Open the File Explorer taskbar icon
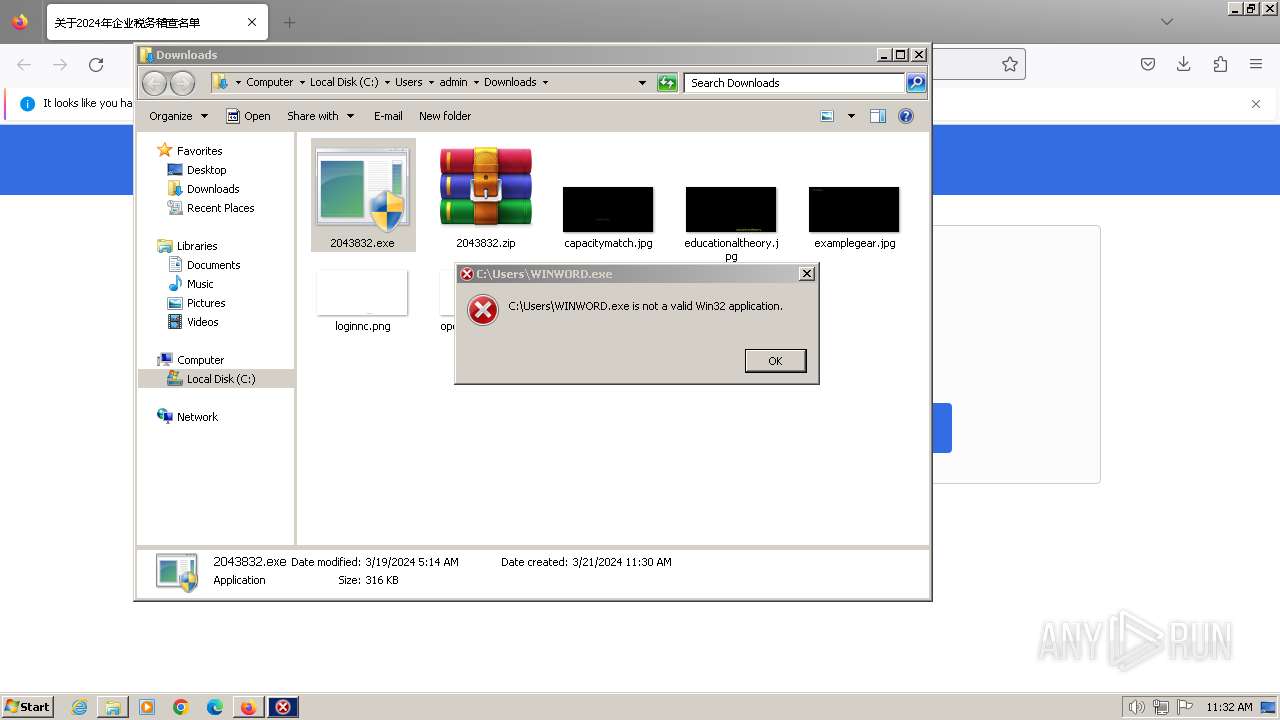The width and height of the screenshot is (1280, 720). tap(113, 707)
